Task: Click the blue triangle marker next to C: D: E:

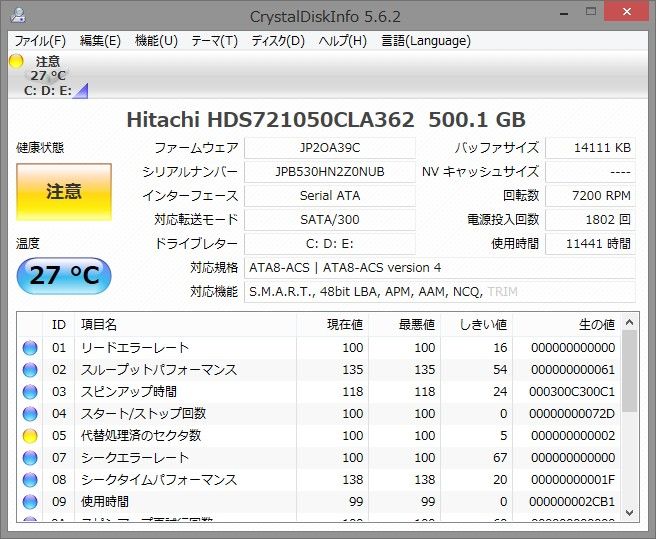Action: [81, 92]
